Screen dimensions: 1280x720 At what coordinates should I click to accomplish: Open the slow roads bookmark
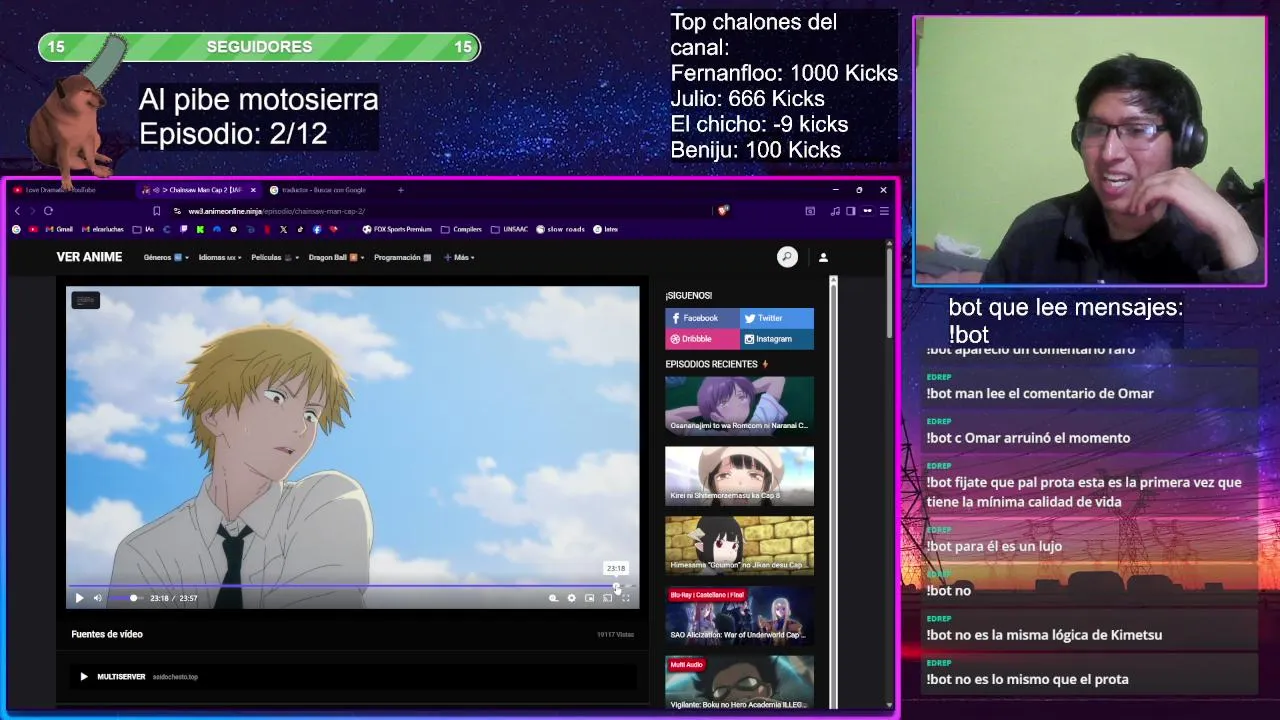[x=560, y=229]
